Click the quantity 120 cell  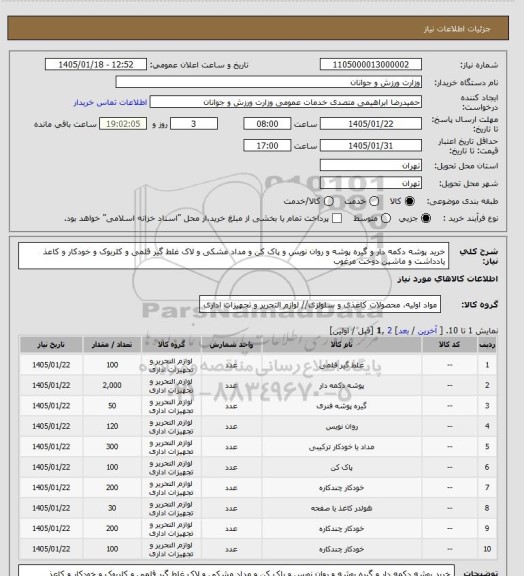[112, 426]
